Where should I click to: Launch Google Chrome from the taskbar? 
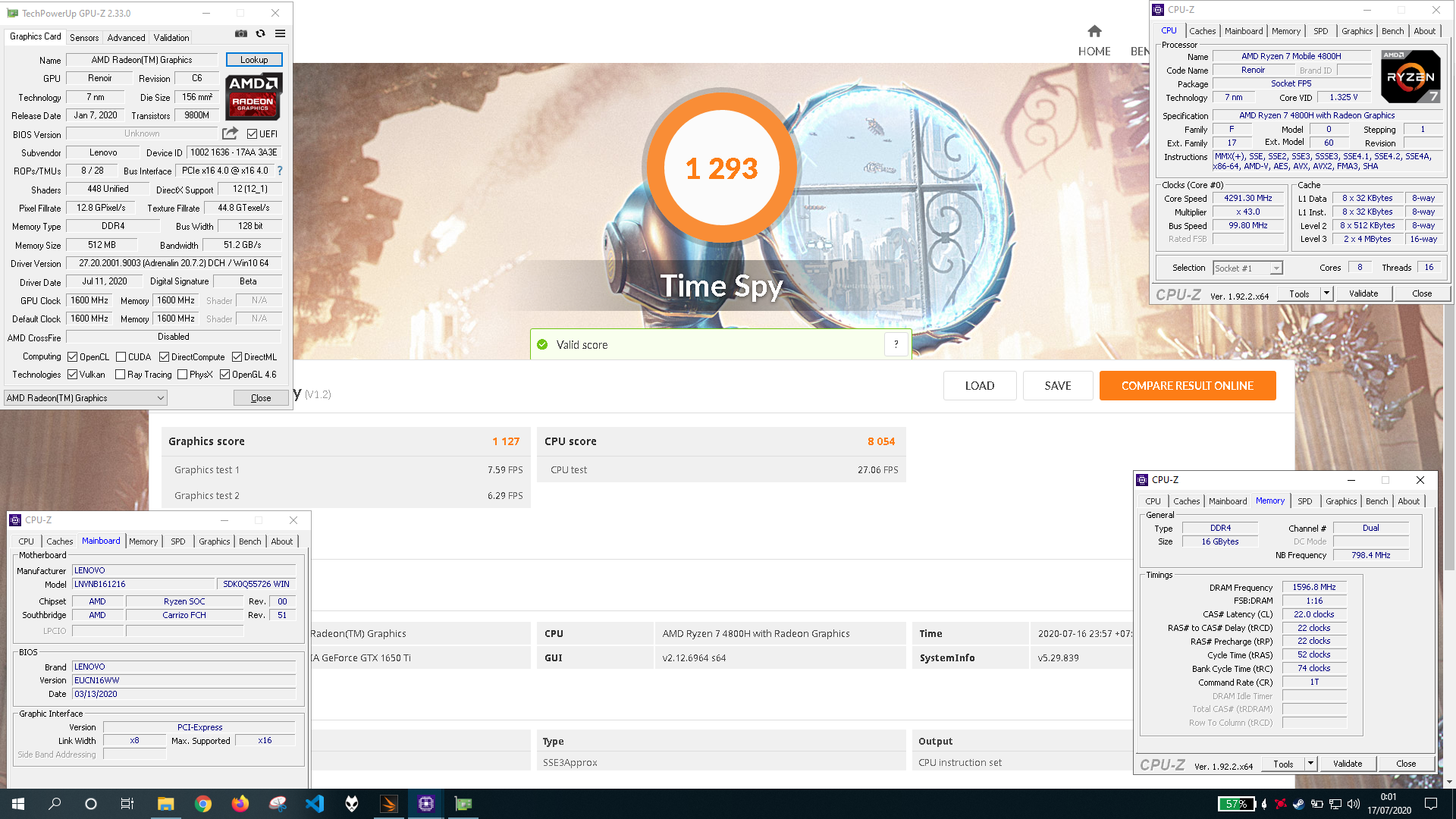pyautogui.click(x=202, y=804)
